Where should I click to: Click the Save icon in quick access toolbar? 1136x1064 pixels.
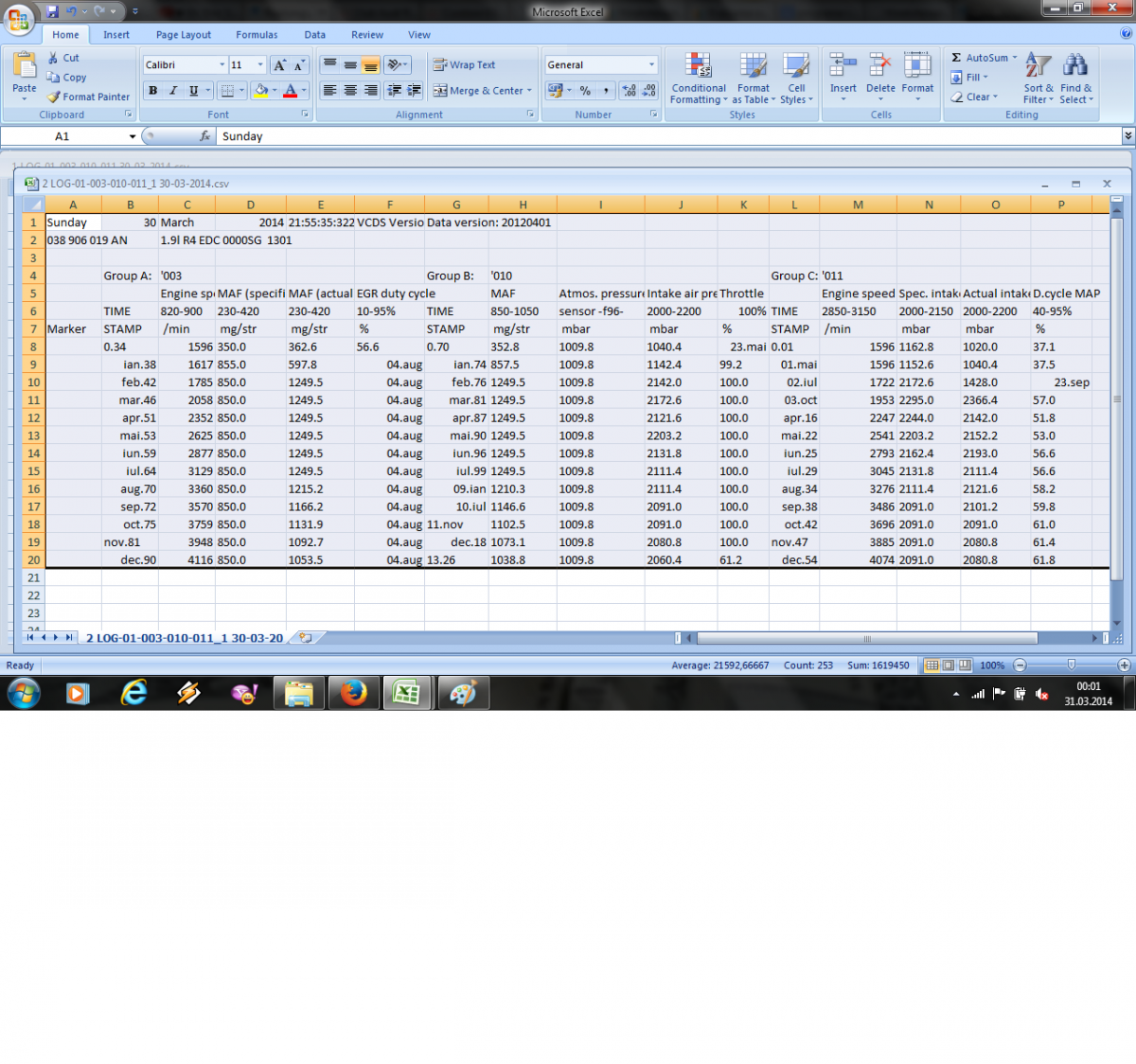pos(53,11)
